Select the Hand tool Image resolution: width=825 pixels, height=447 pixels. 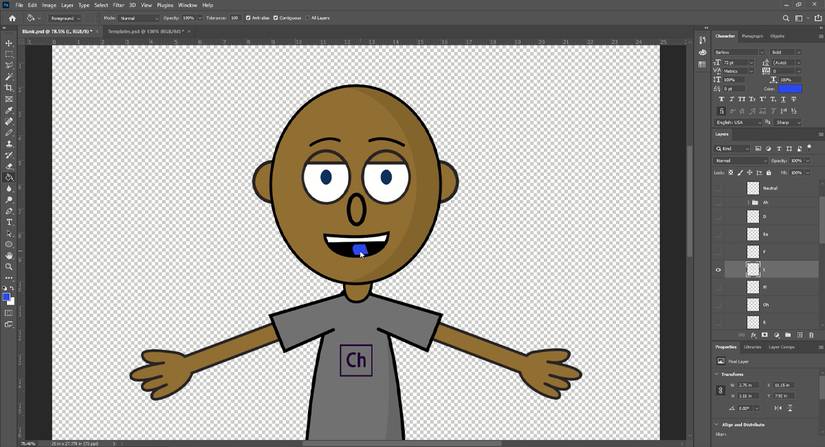click(x=9, y=256)
